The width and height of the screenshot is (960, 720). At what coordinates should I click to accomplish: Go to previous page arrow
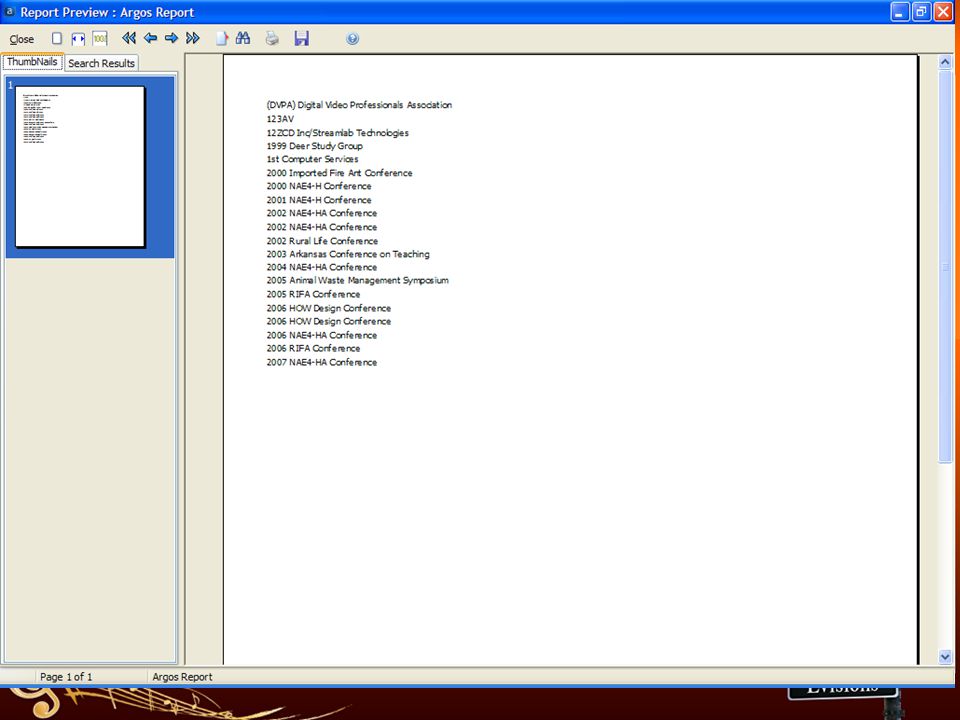pyautogui.click(x=150, y=39)
